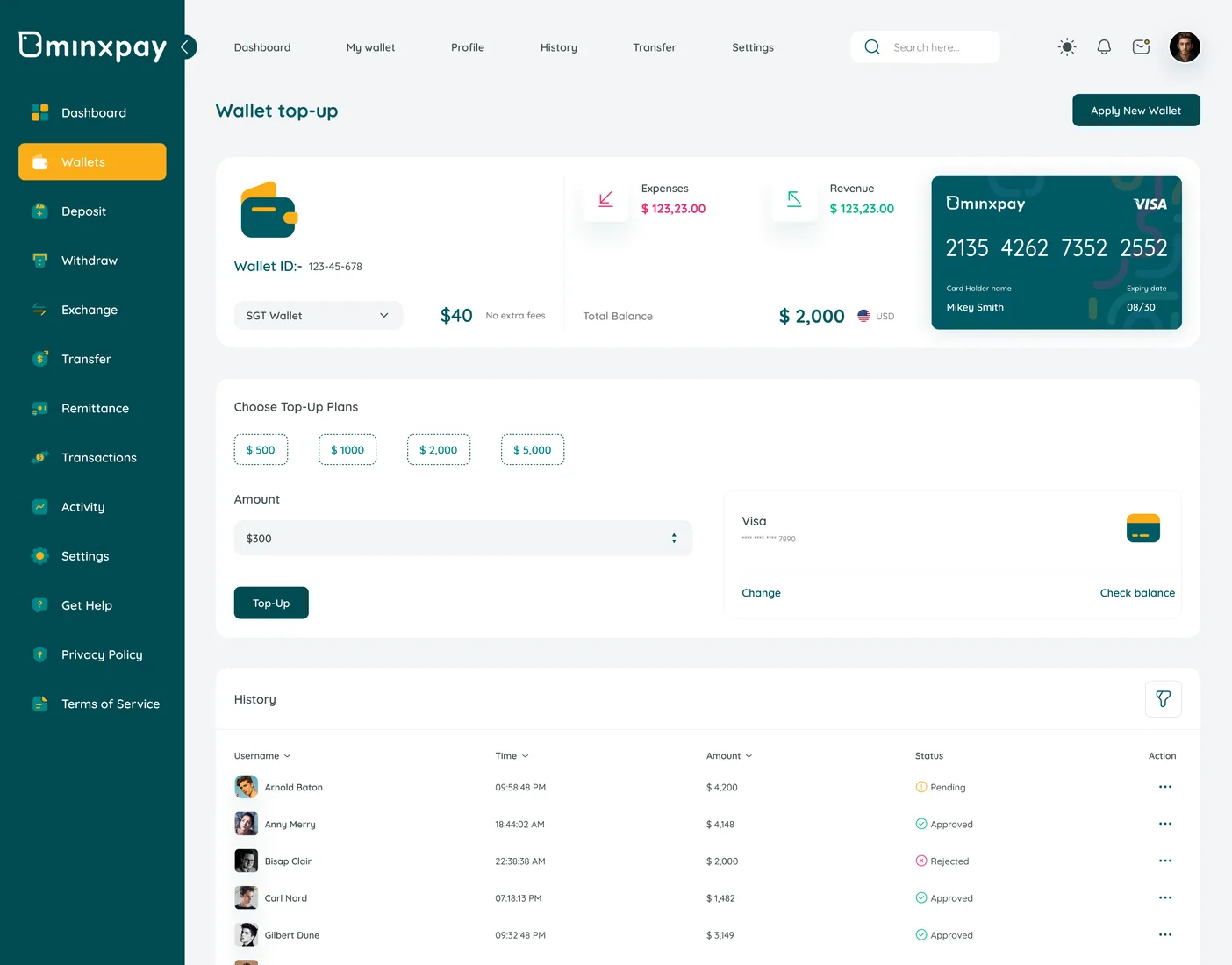Go to Transfer in top navigation
Screen dimensions: 1232x965
tap(655, 47)
